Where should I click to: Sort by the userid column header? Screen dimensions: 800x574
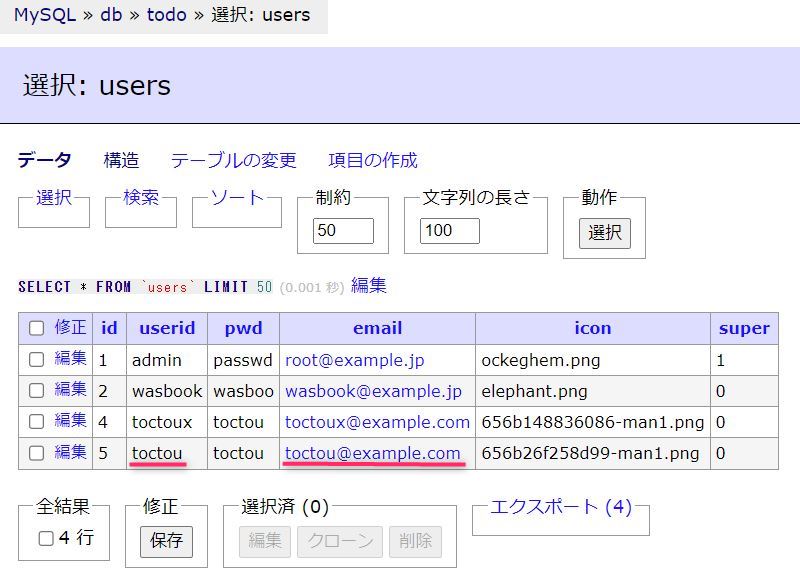point(167,328)
